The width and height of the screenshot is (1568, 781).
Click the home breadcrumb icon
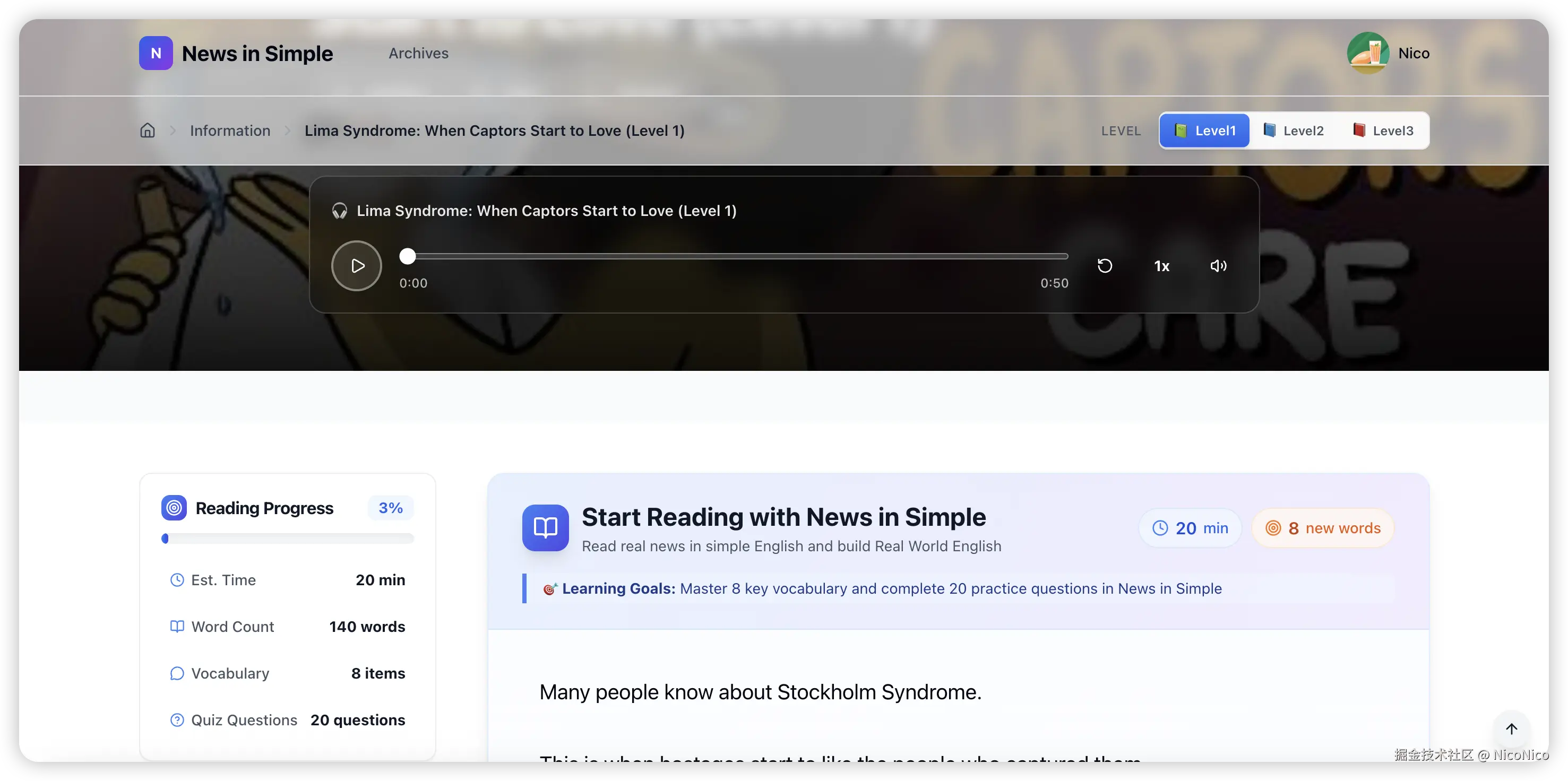tap(148, 130)
